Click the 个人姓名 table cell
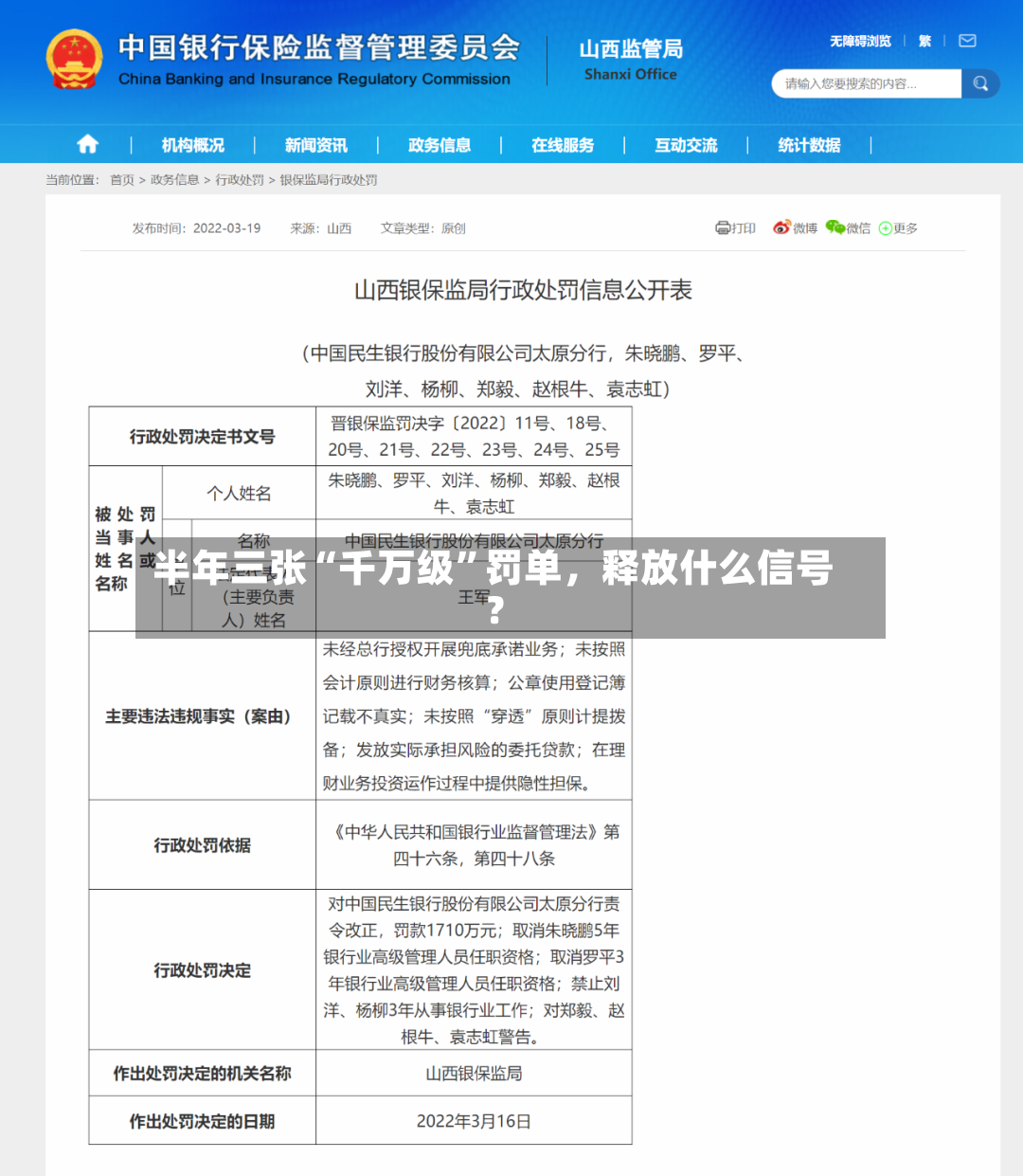 click(x=240, y=492)
